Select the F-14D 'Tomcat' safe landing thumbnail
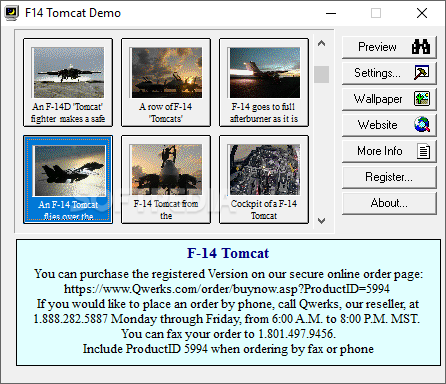446x384 pixels. pos(68,82)
